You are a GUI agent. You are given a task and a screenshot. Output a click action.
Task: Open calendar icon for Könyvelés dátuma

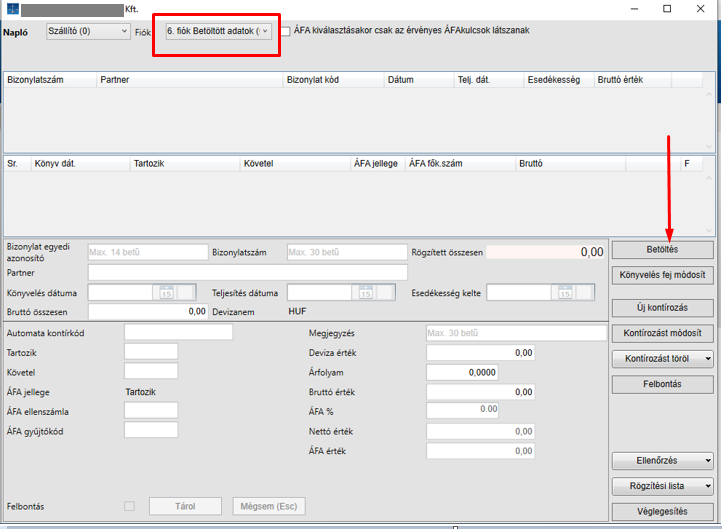(166, 293)
